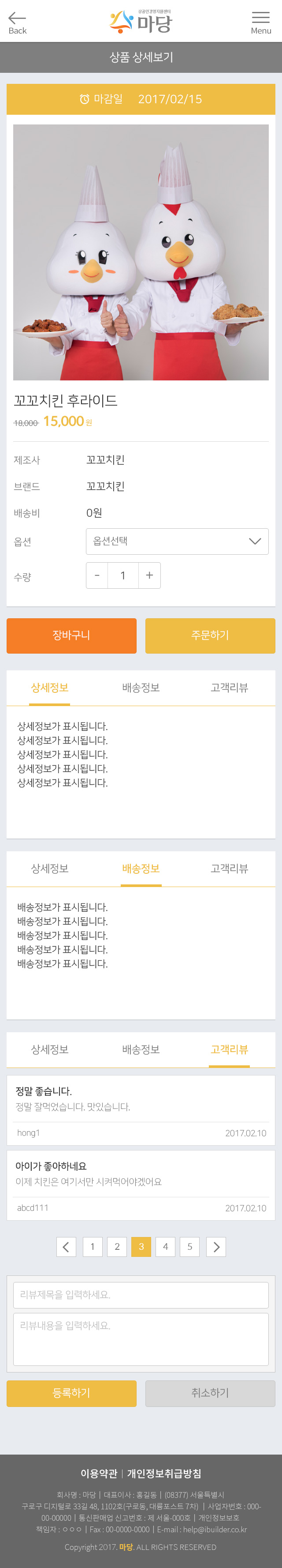The width and height of the screenshot is (282, 1568).
Task: Click the 리뷰제목 input field
Action: pos(141,1295)
